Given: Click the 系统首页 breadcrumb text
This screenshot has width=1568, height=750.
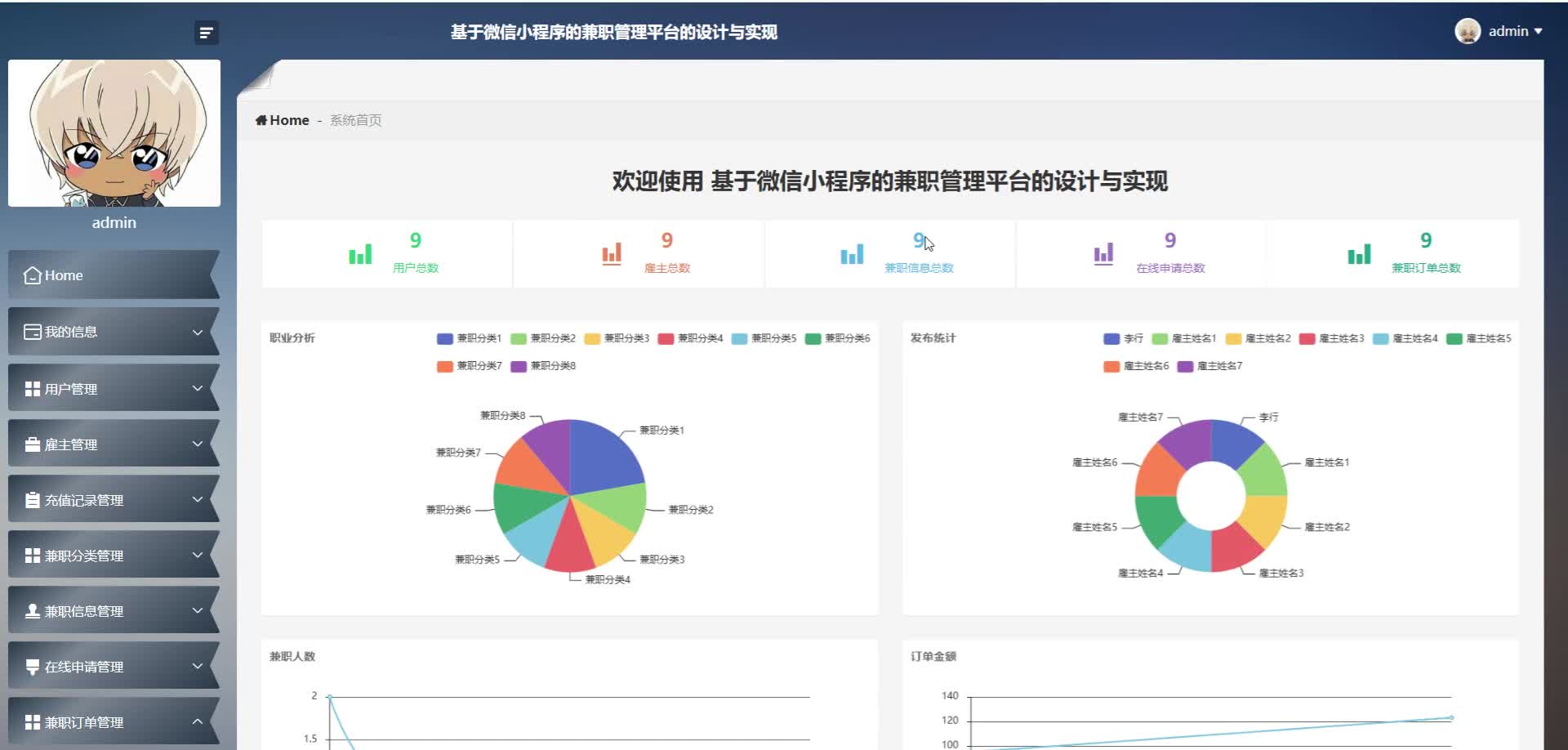Looking at the screenshot, I should tap(355, 120).
